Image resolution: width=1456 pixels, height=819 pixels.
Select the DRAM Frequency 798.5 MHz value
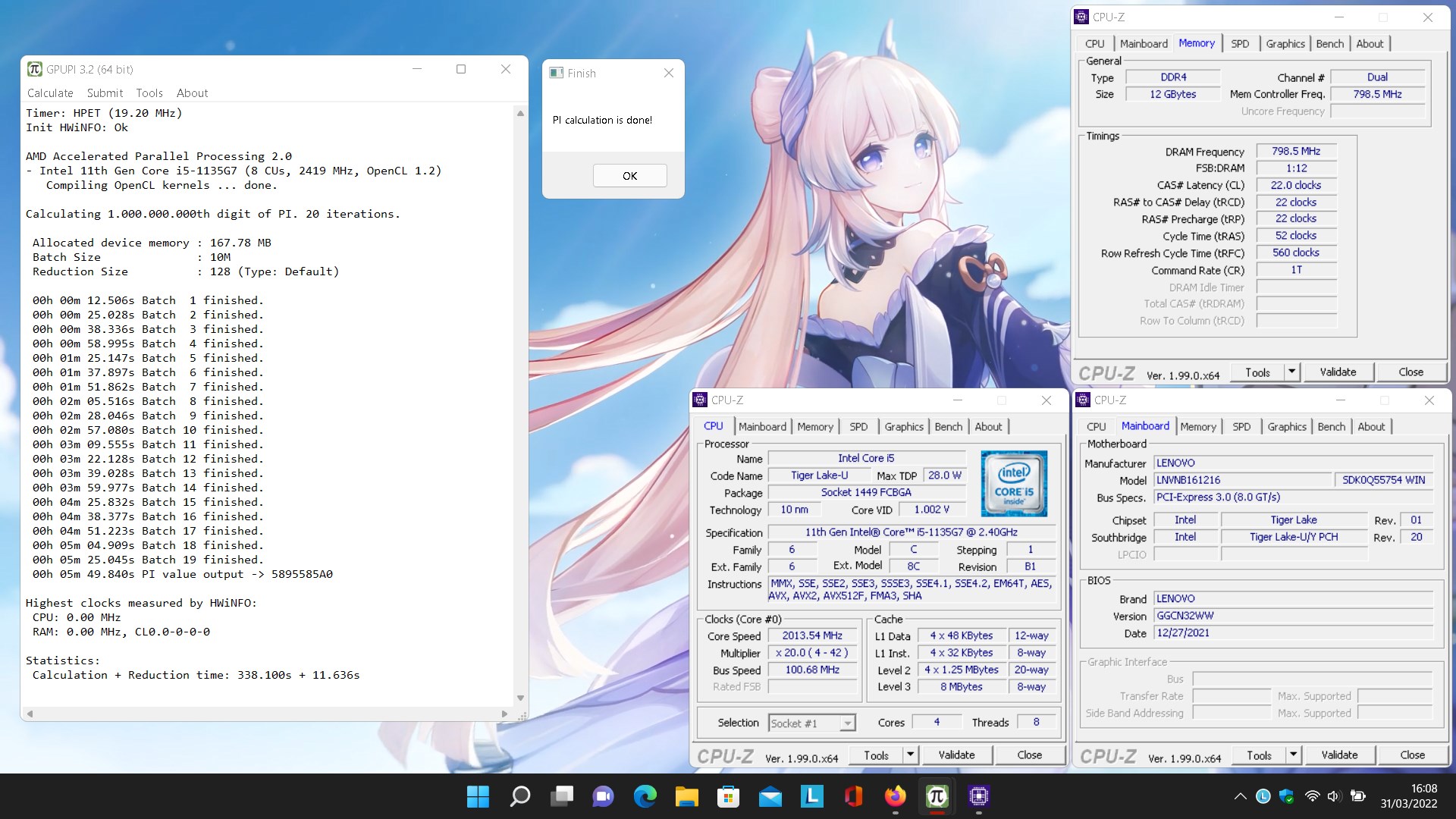click(x=1295, y=152)
